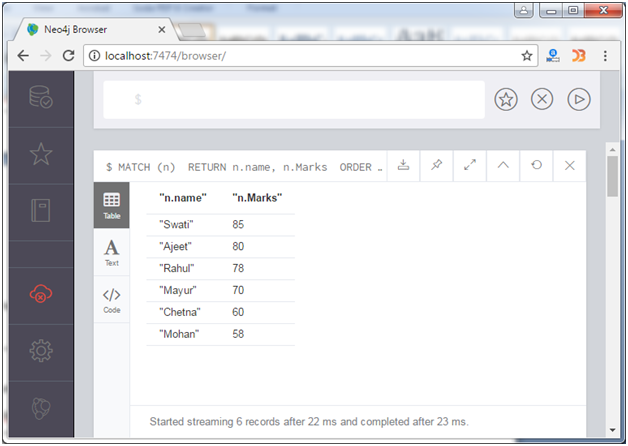Pin the result frame
This screenshot has width=628, height=446.
[436, 166]
